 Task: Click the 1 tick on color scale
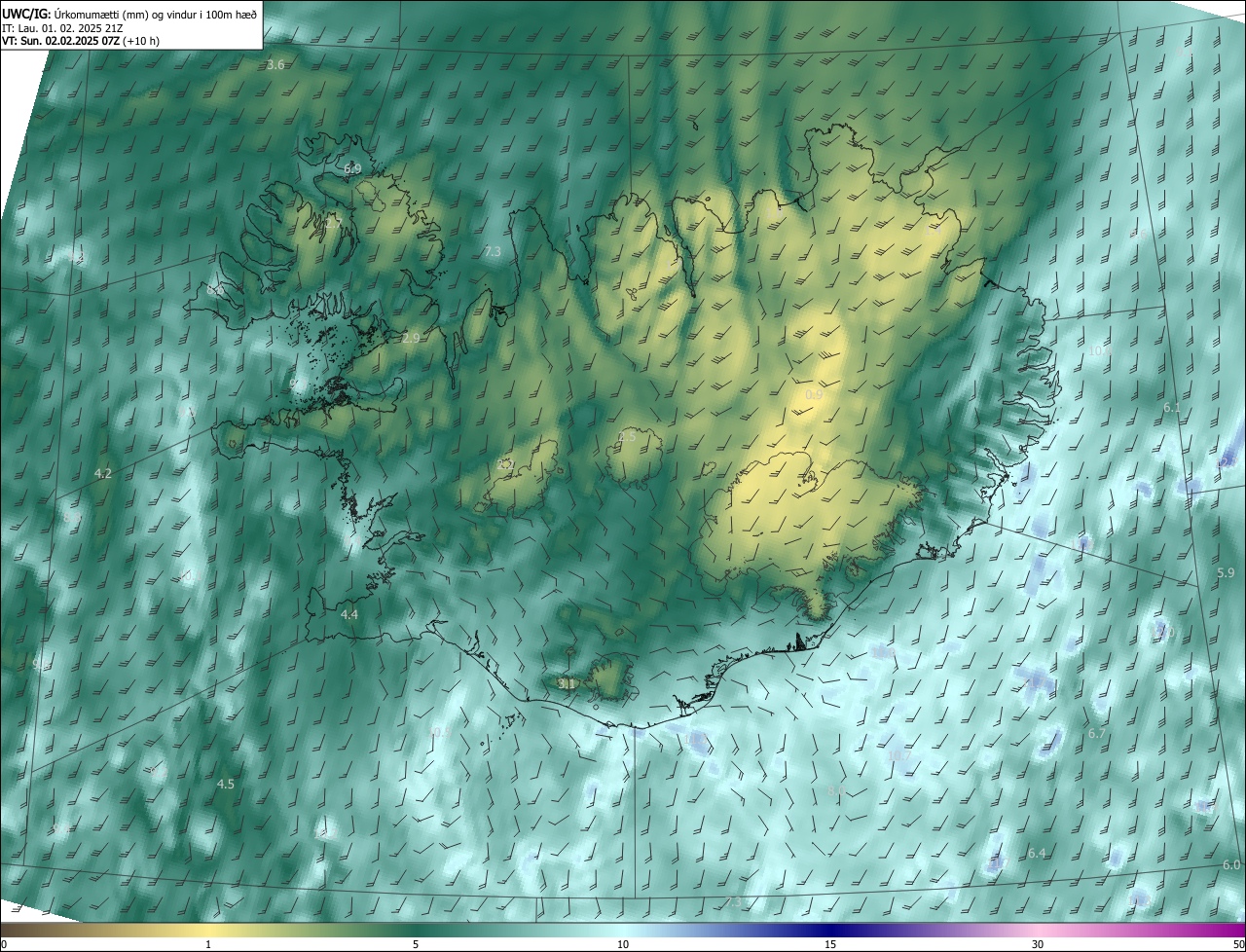point(209,944)
